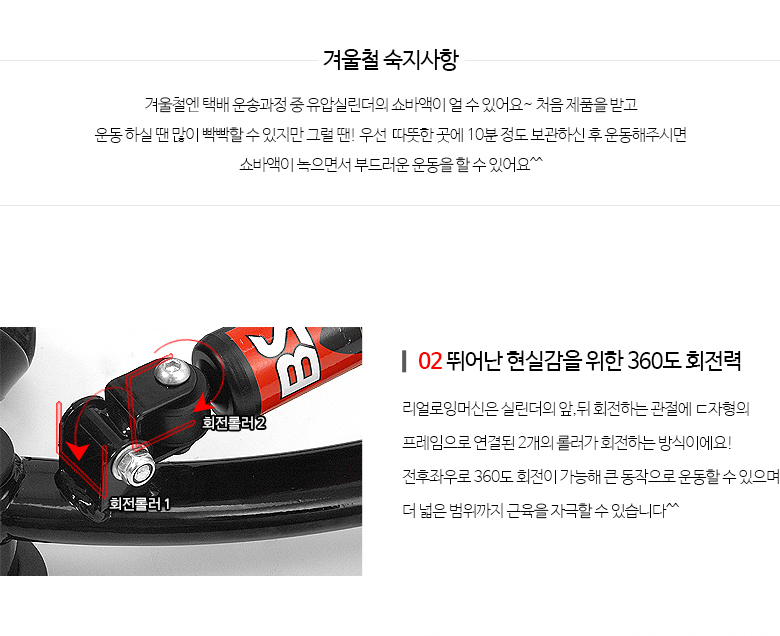Screen dimensions: 780x636
Task: Click the 전후좌우로 360도 회전이 line
Action: point(591,476)
